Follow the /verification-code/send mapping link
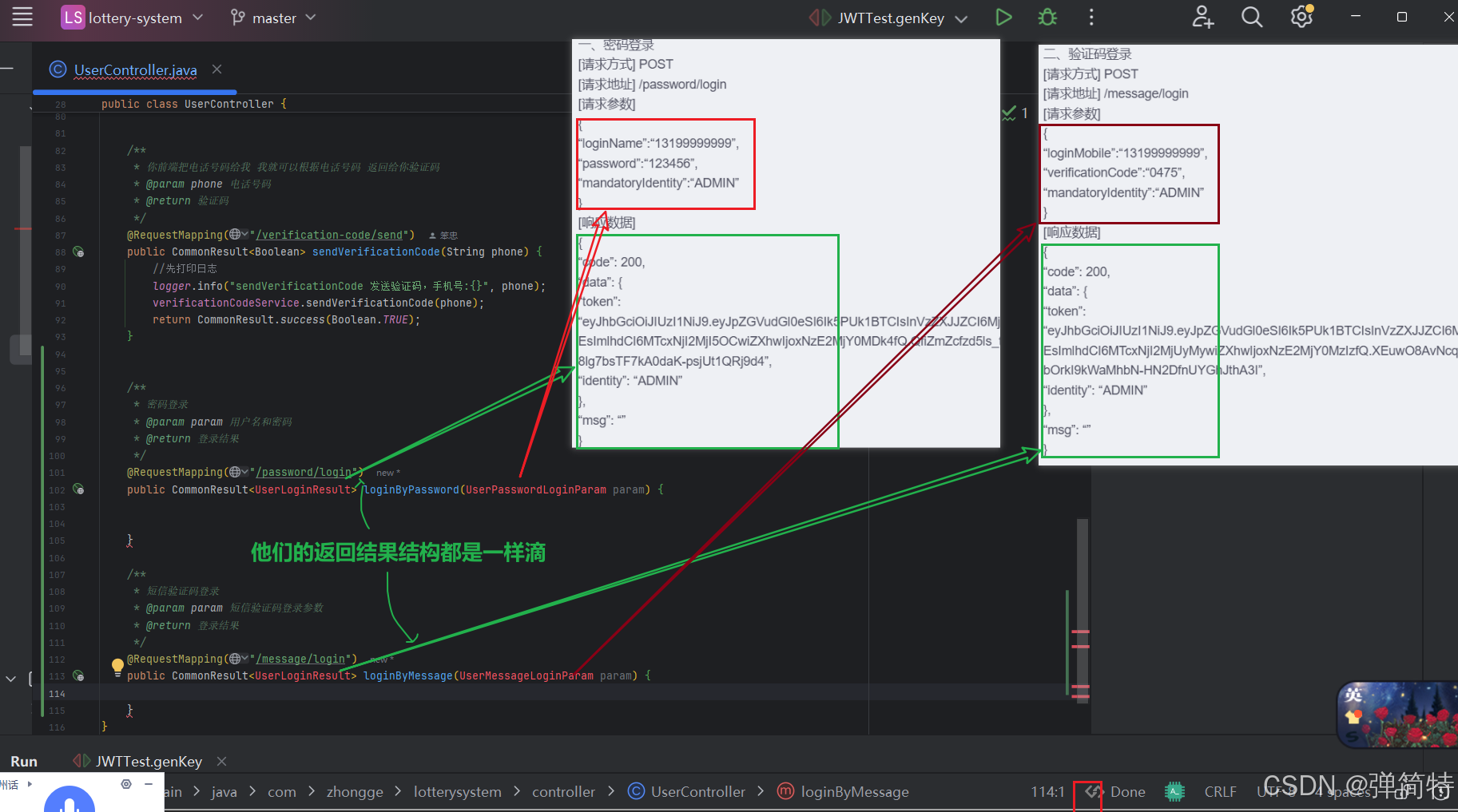 tap(329, 235)
